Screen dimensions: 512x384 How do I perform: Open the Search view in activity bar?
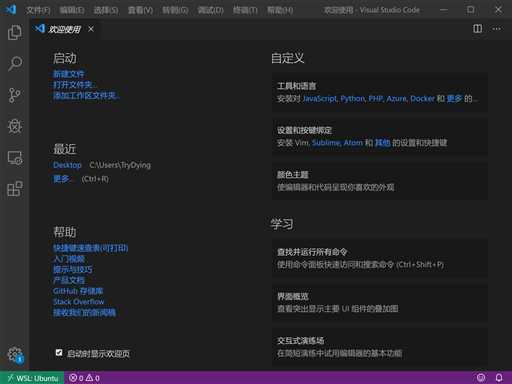click(x=15, y=63)
